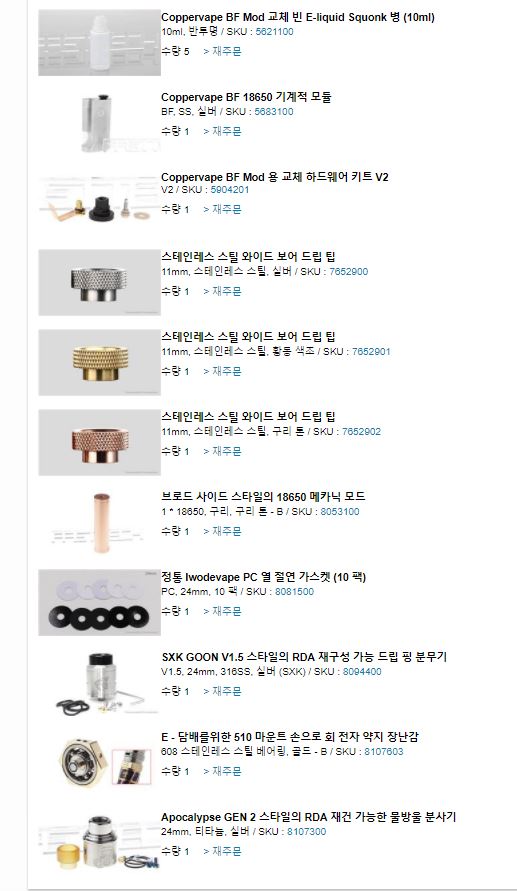Open the Coppervape BF Mod hardware kit title
The height and width of the screenshot is (891, 517).
tap(275, 177)
